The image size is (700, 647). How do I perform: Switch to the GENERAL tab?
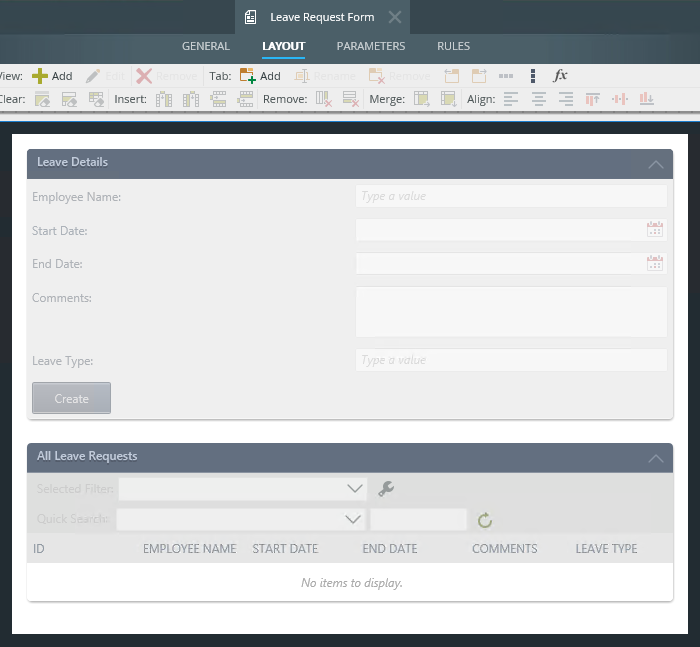(206, 46)
